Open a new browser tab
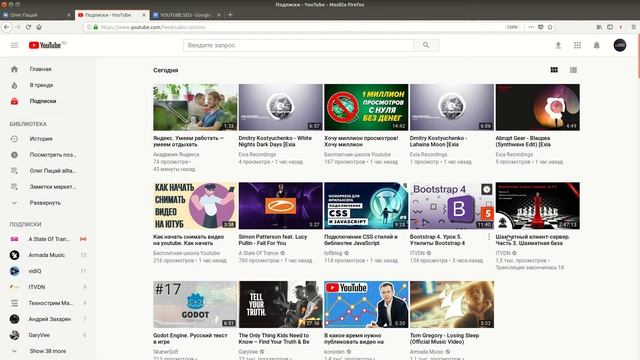This screenshot has height=360, width=640. (x=230, y=15)
